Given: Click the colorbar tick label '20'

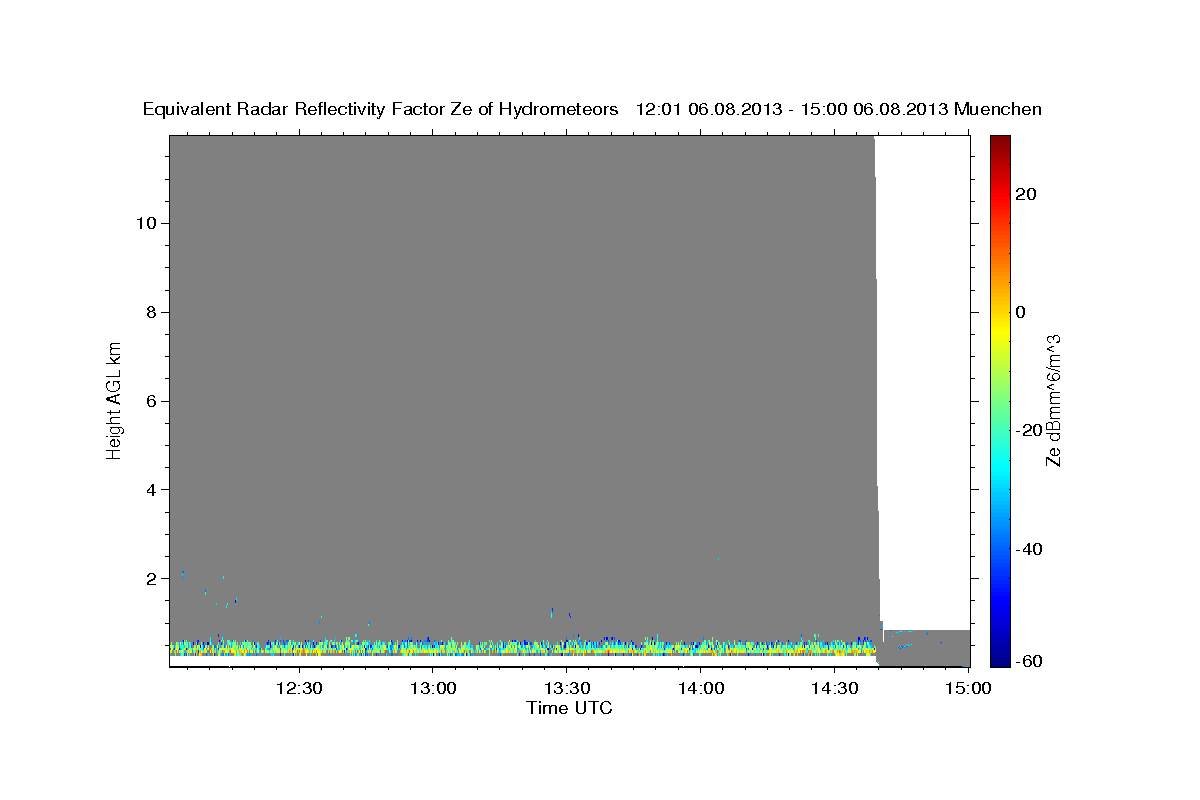Looking at the screenshot, I should [x=1026, y=194].
